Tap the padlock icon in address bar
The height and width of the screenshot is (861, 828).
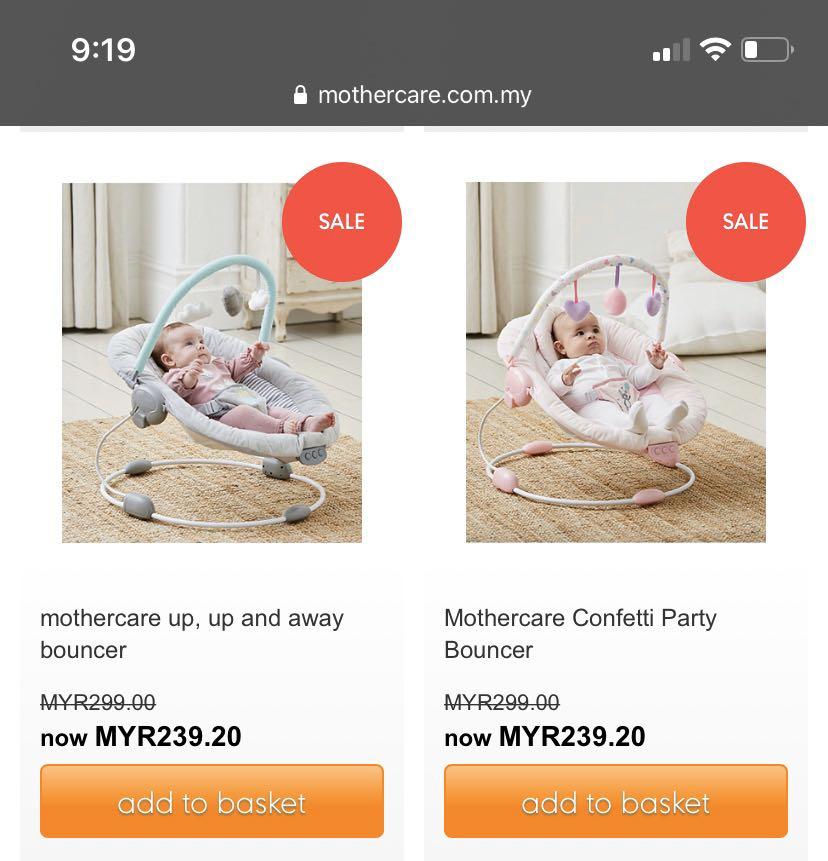[x=300, y=95]
